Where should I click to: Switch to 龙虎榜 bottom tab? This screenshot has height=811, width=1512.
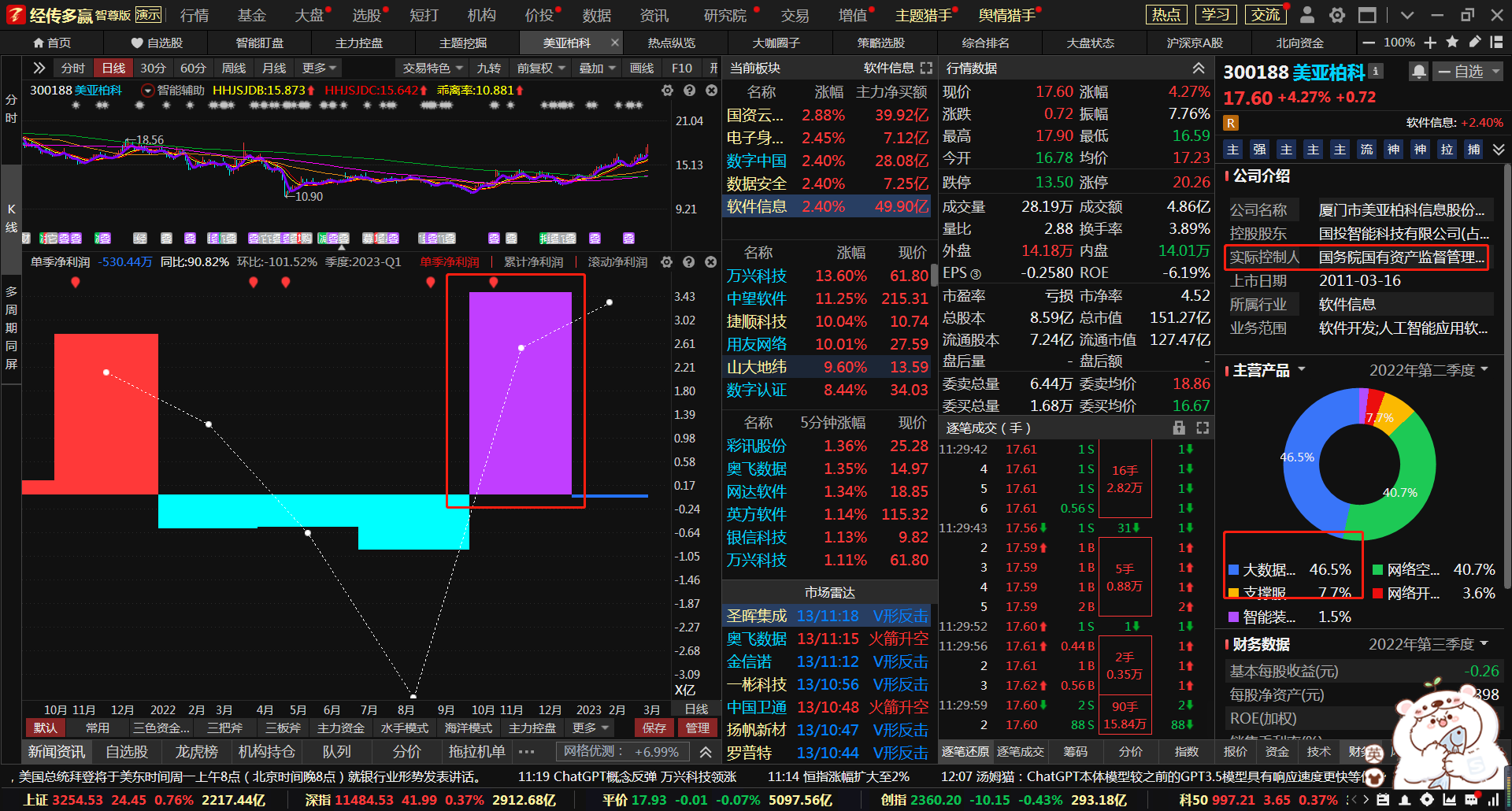click(x=196, y=752)
